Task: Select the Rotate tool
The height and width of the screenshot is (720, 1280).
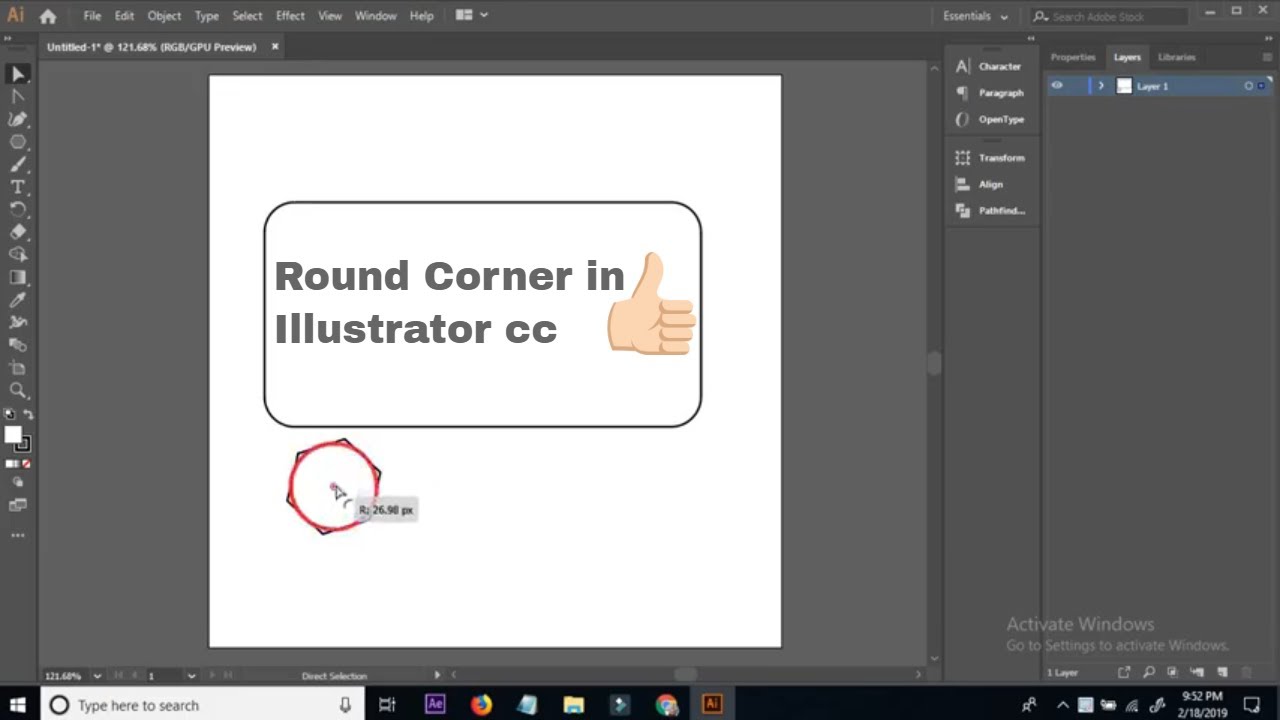Action: coord(17,209)
